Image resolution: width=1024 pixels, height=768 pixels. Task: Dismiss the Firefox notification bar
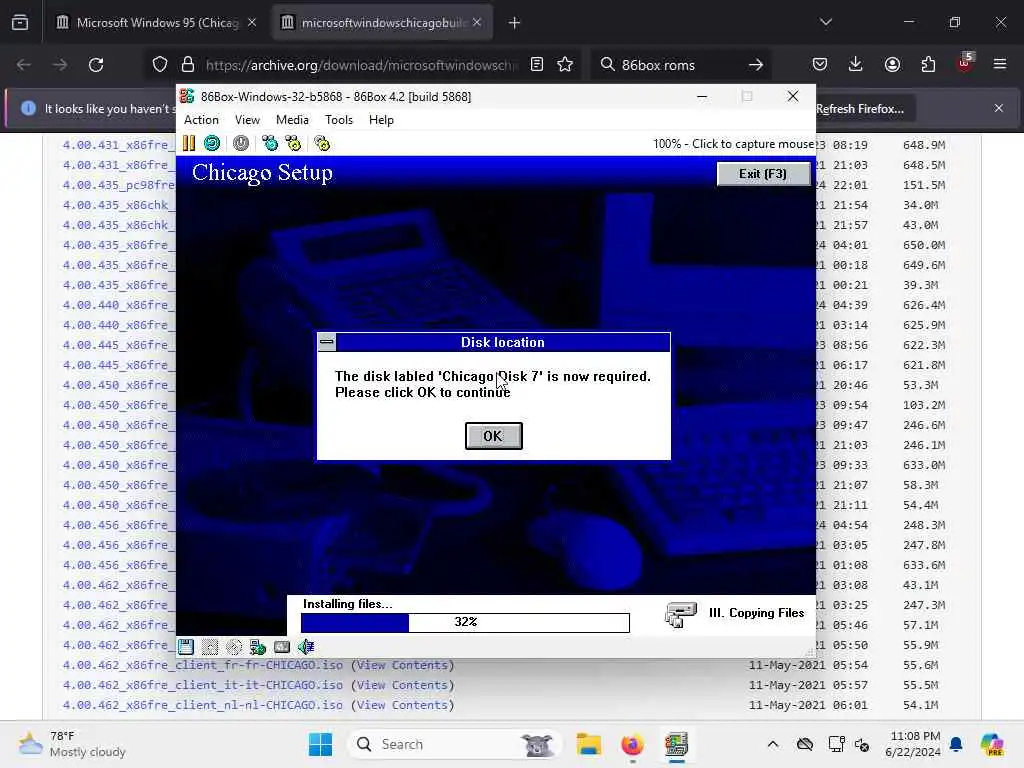pyautogui.click(x=999, y=108)
